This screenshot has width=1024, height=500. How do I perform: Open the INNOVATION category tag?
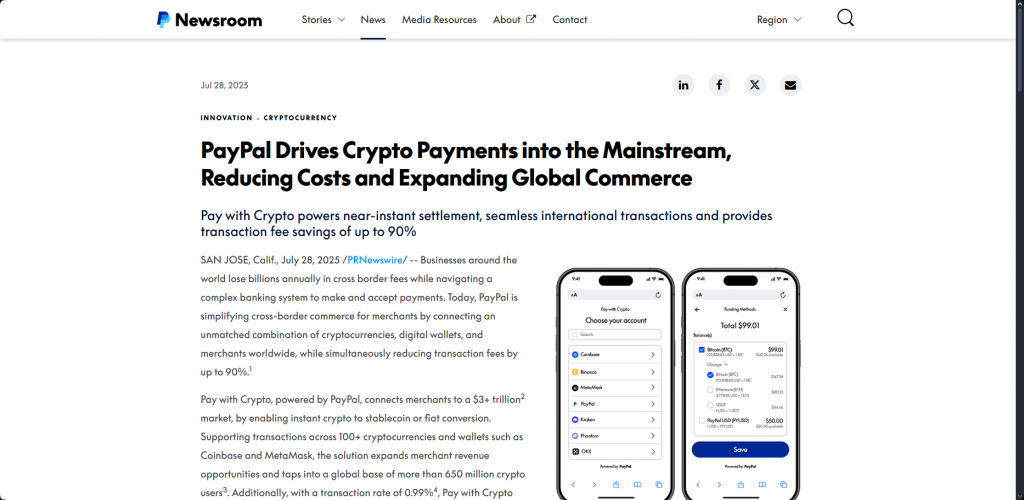pyautogui.click(x=226, y=118)
